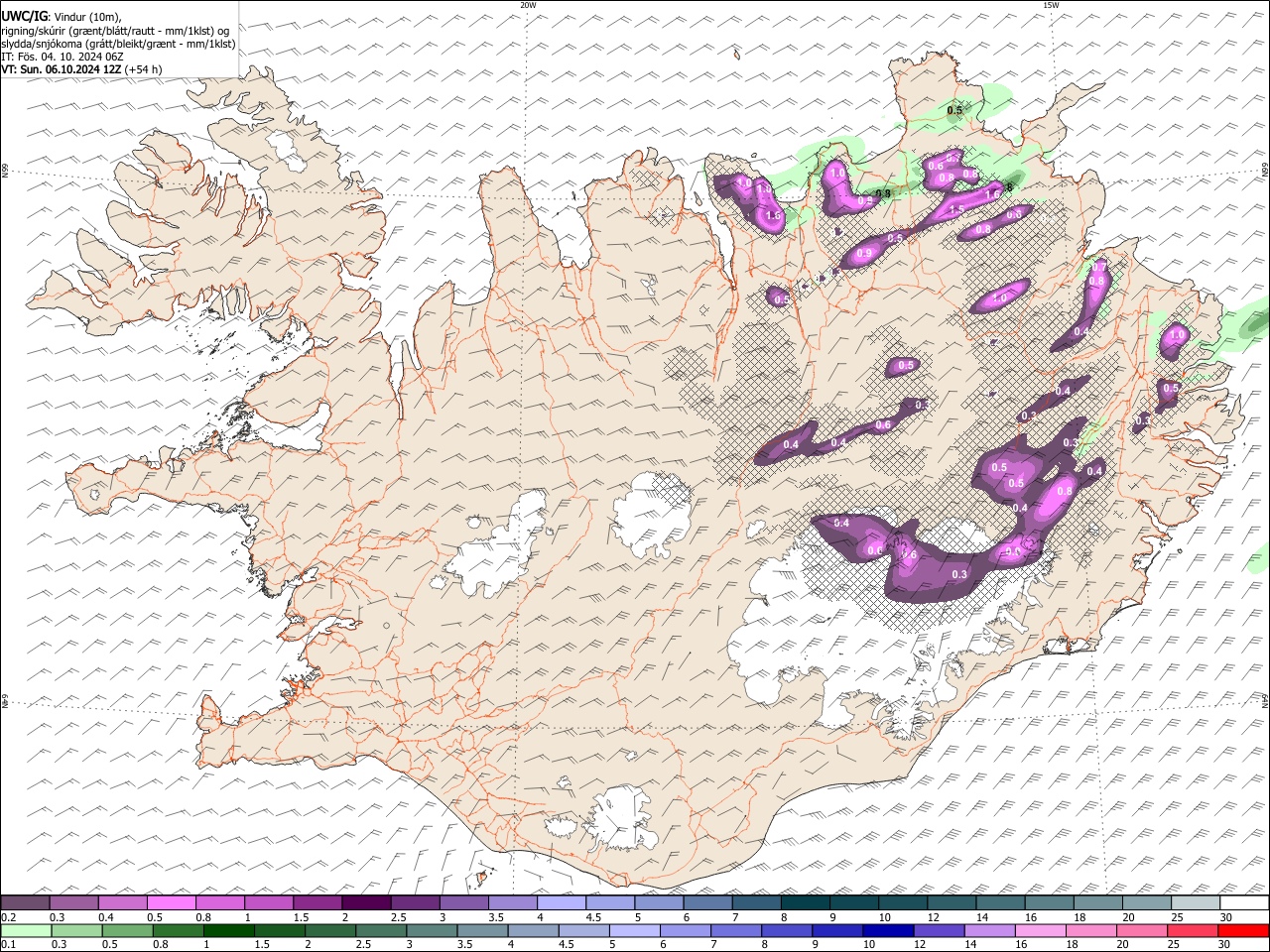Pick the dark teal top-row swatch starting at 8
Image resolution: width=1270 pixels, height=952 pixels.
click(804, 903)
